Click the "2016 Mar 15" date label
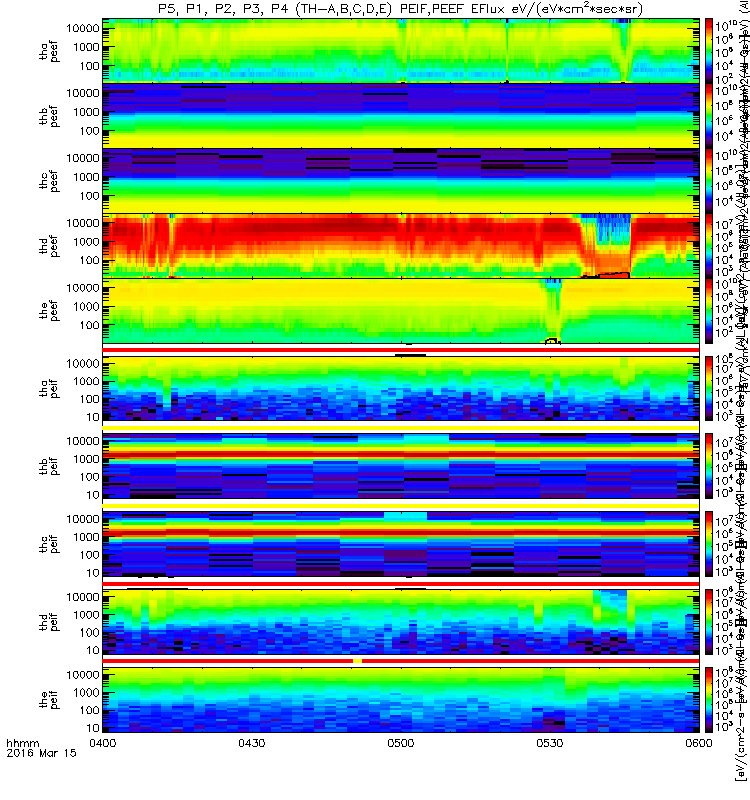This screenshot has height=800, width=750. click(x=41, y=753)
